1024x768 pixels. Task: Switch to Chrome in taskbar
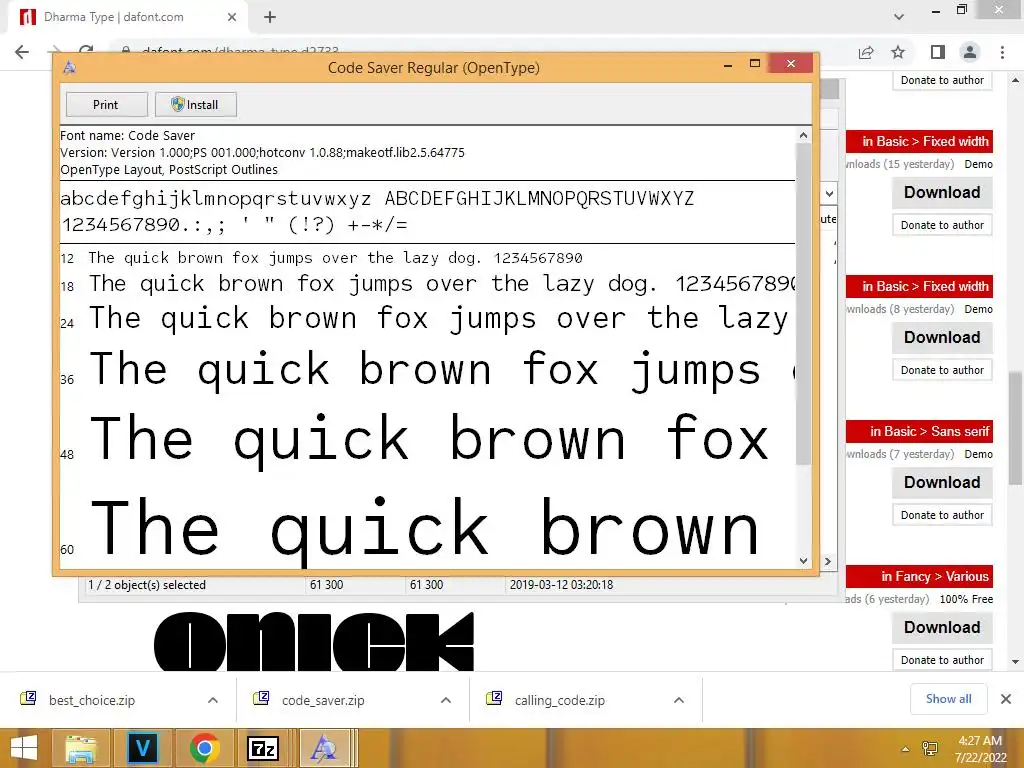click(x=204, y=748)
